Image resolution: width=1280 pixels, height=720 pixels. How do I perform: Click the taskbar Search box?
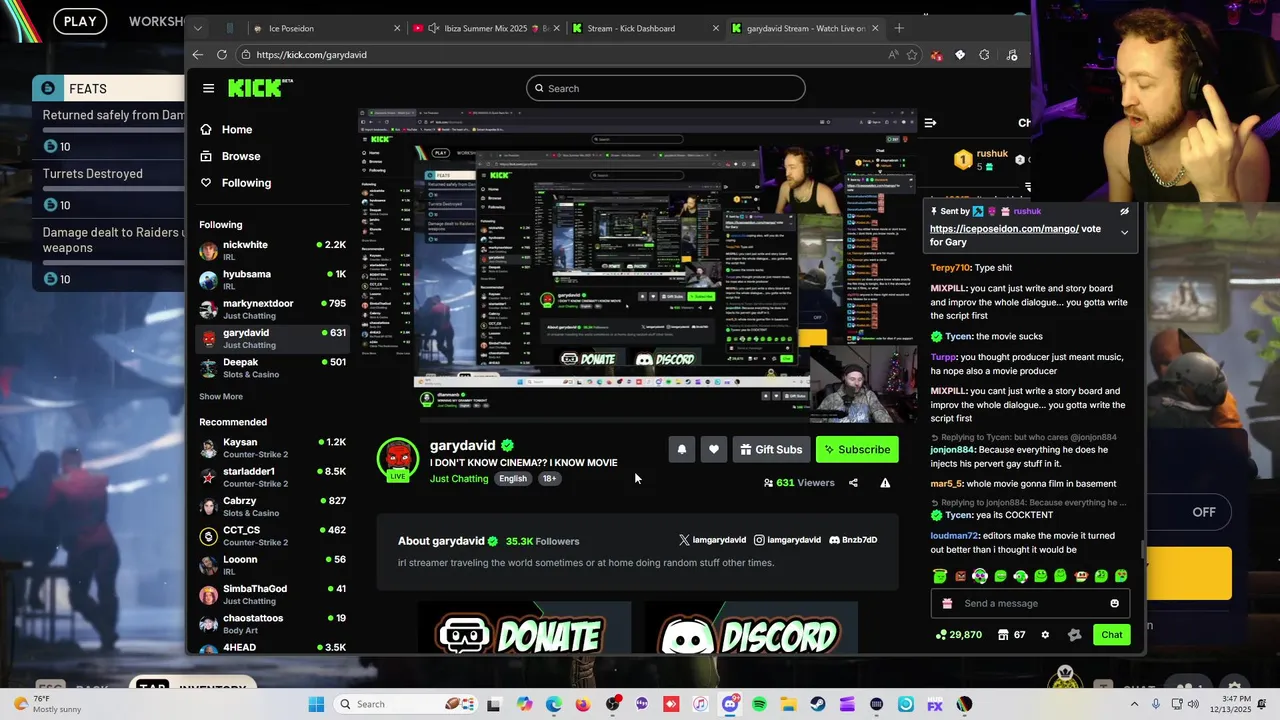click(404, 704)
